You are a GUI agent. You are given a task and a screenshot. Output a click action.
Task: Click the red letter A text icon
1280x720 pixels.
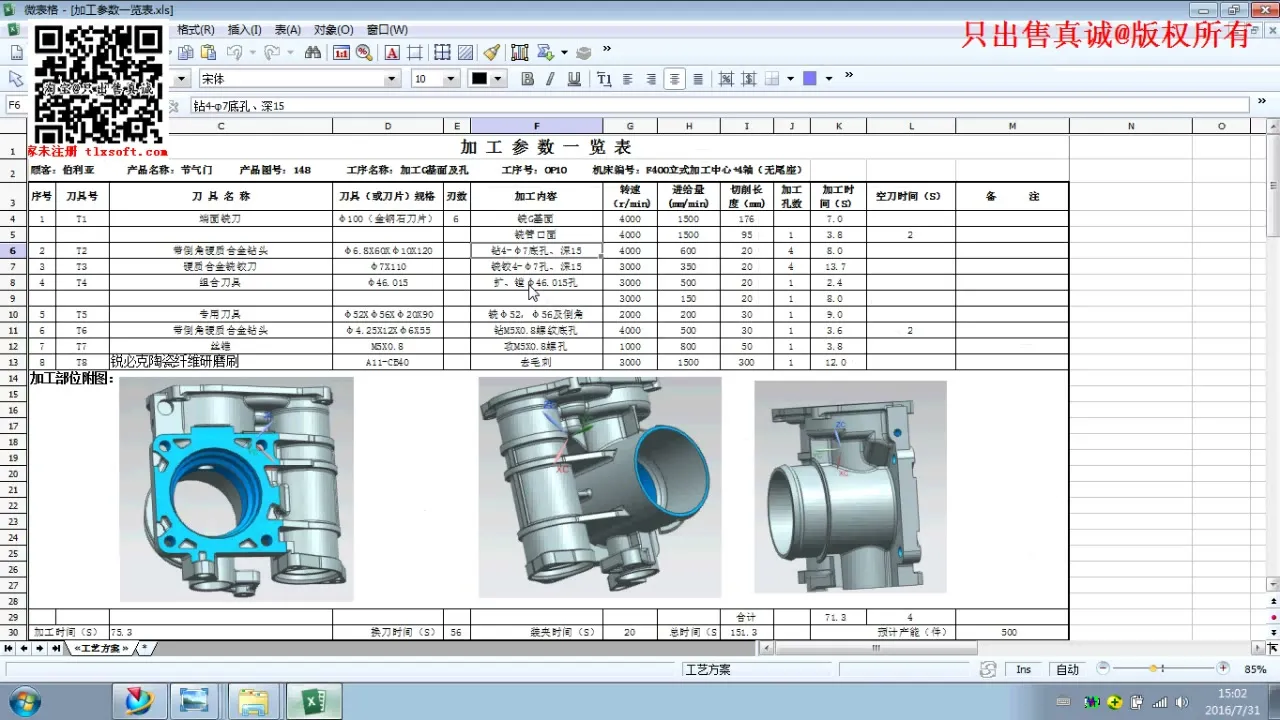392,53
